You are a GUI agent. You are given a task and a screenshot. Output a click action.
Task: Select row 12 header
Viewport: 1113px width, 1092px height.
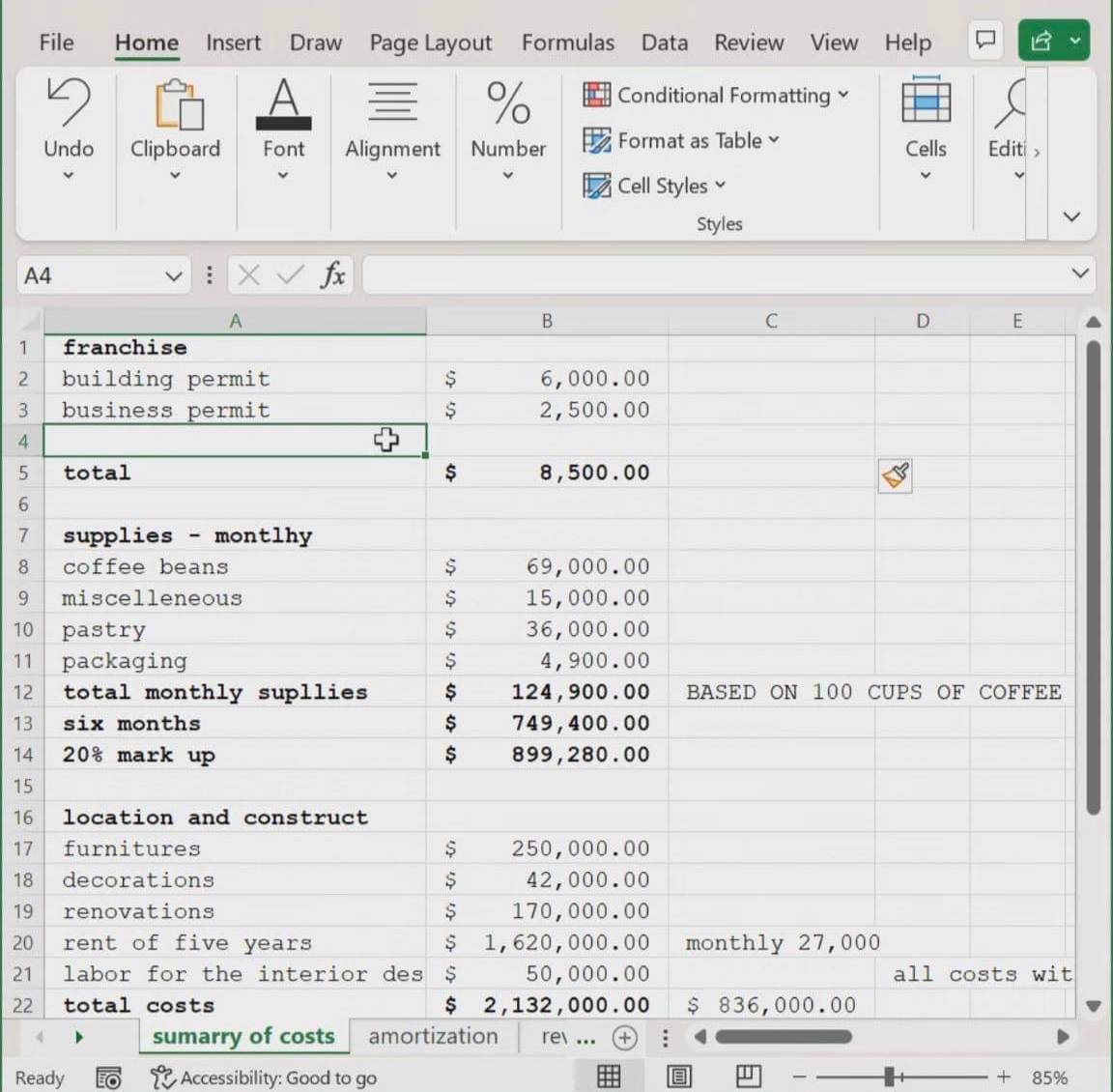[23, 692]
